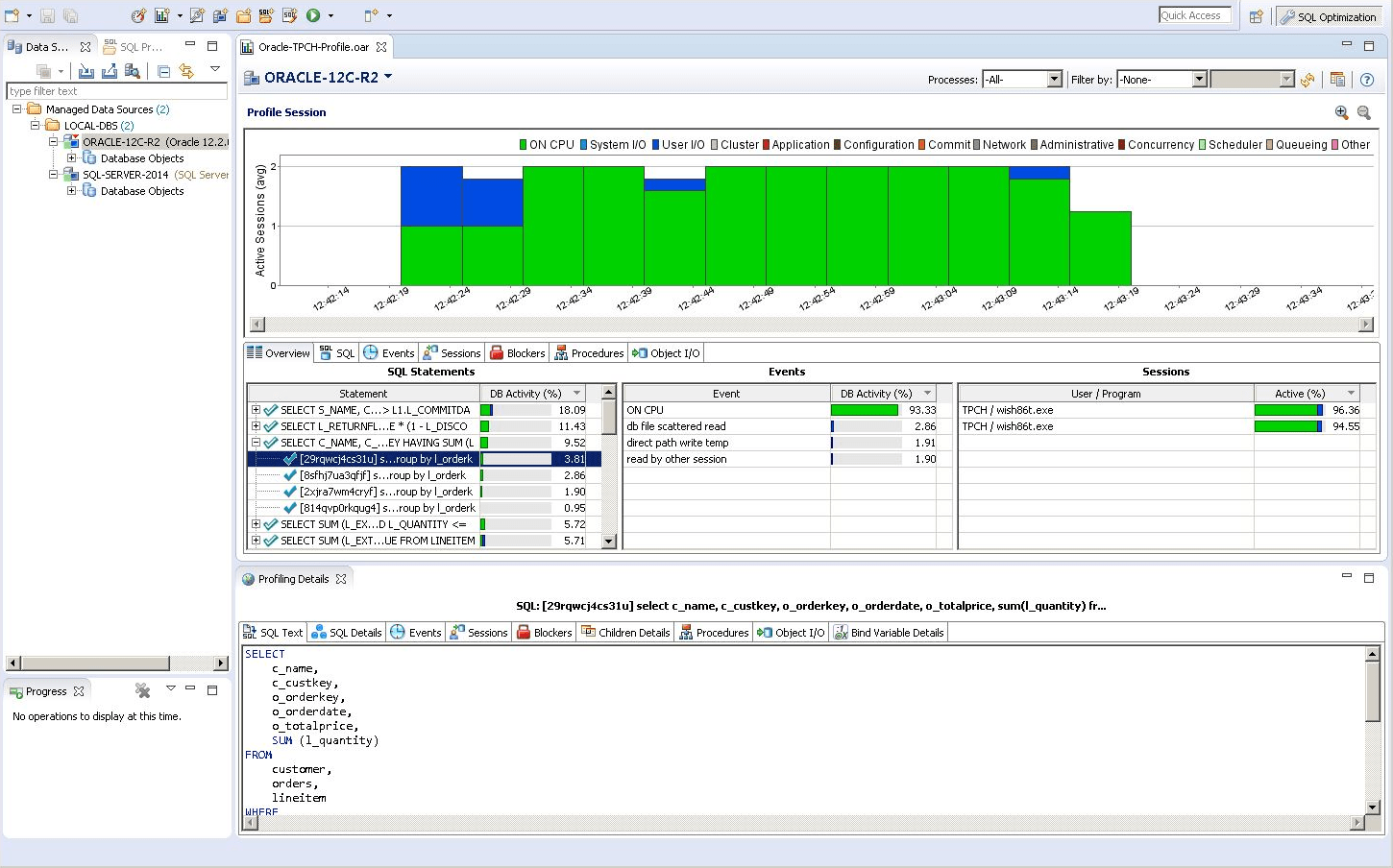1393x868 pixels.
Task: Expand Database Objects under ORACLE-12C-R2
Action: tap(71, 157)
